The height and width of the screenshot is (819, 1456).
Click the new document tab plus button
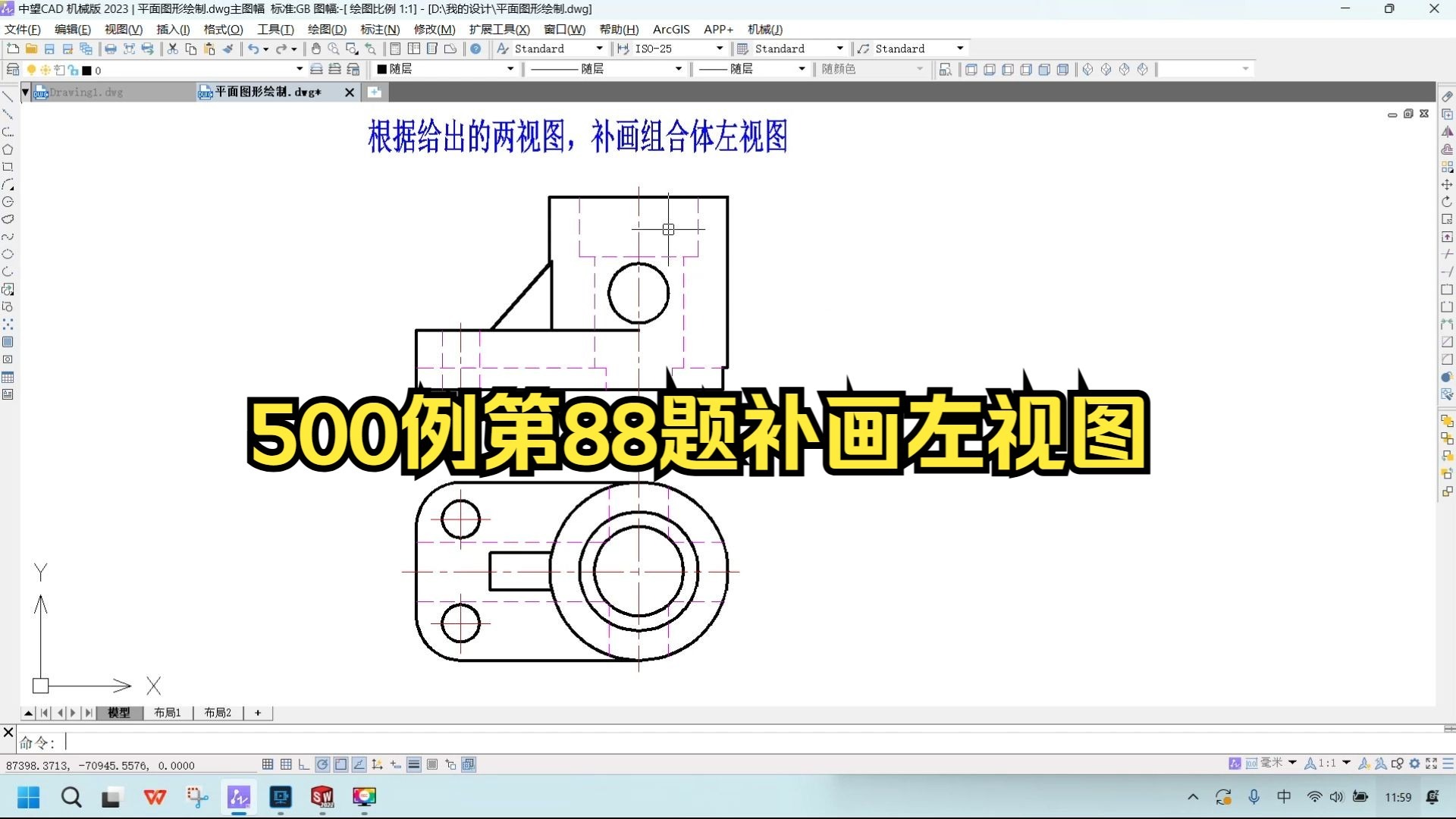(375, 92)
